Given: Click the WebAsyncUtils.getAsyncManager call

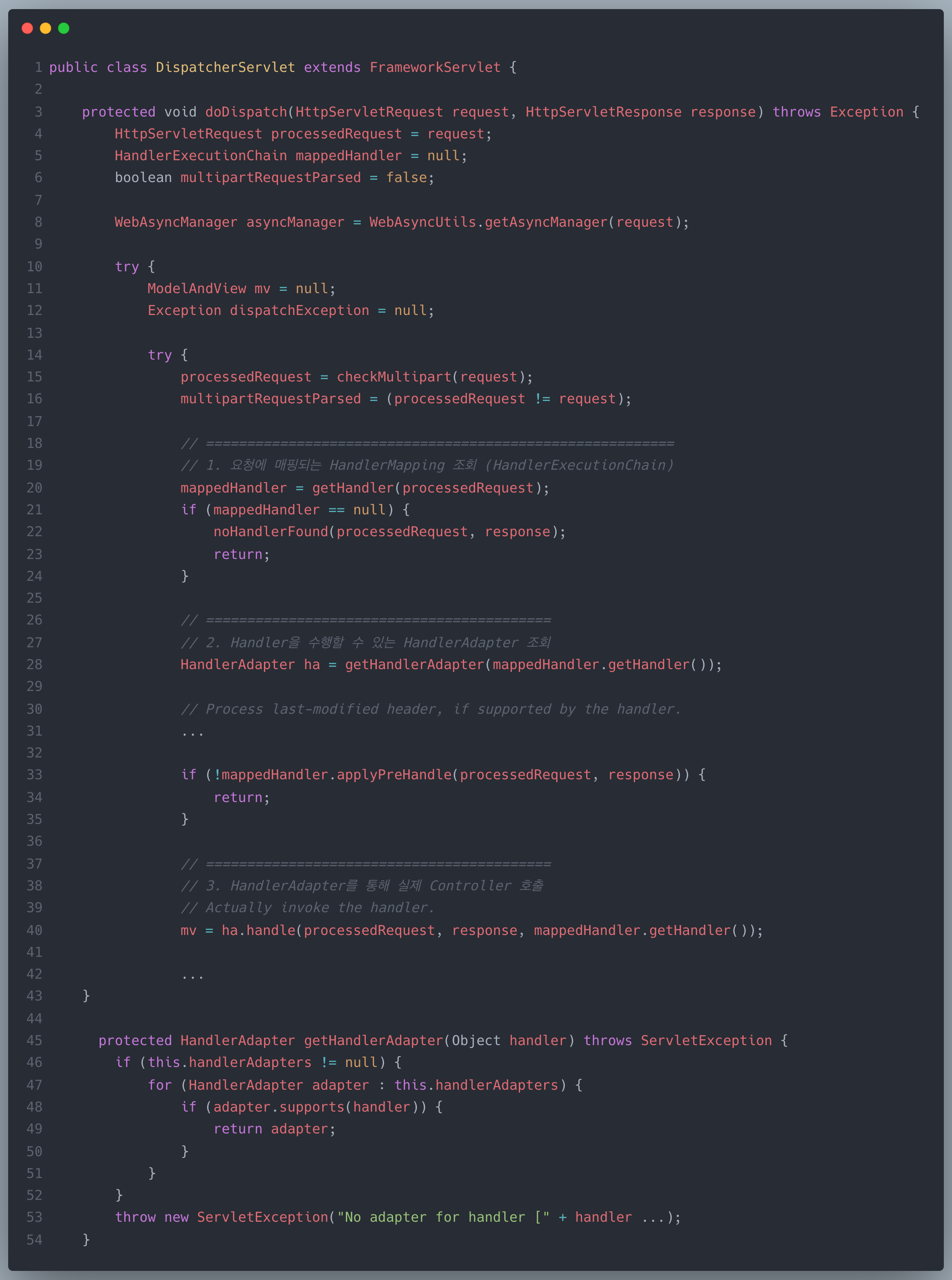Looking at the screenshot, I should pos(488,223).
